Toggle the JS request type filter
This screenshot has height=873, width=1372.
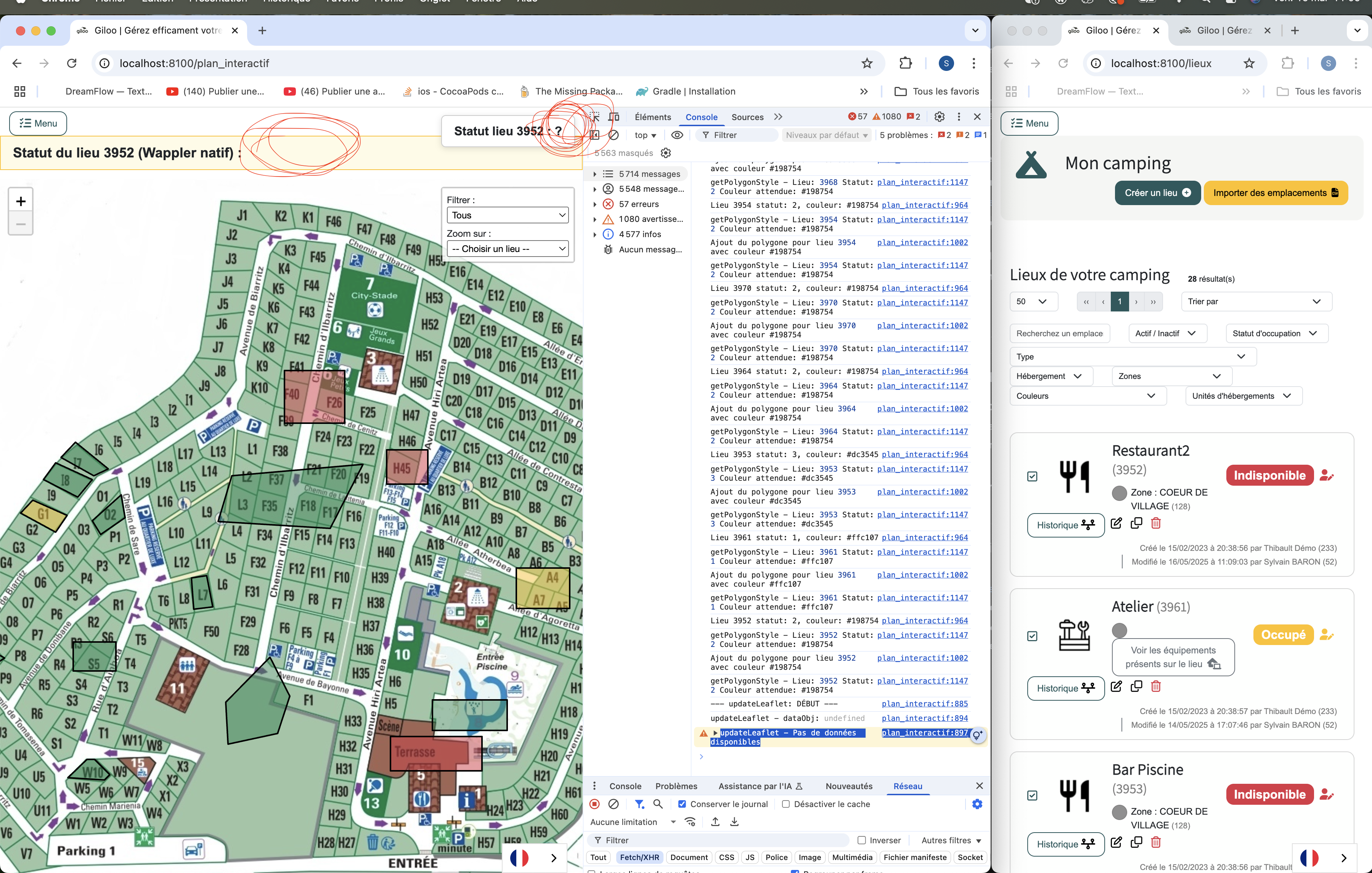[750, 857]
